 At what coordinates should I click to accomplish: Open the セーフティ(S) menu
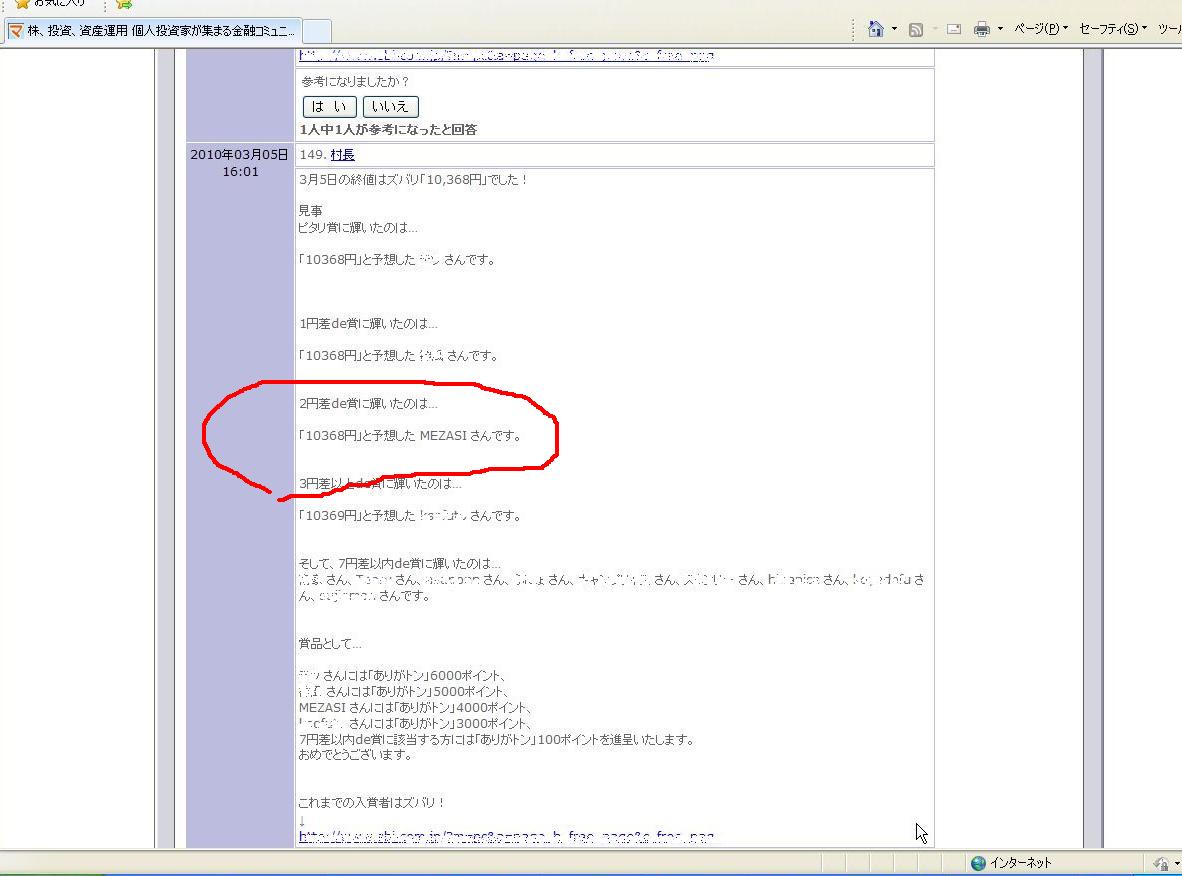(x=1112, y=29)
